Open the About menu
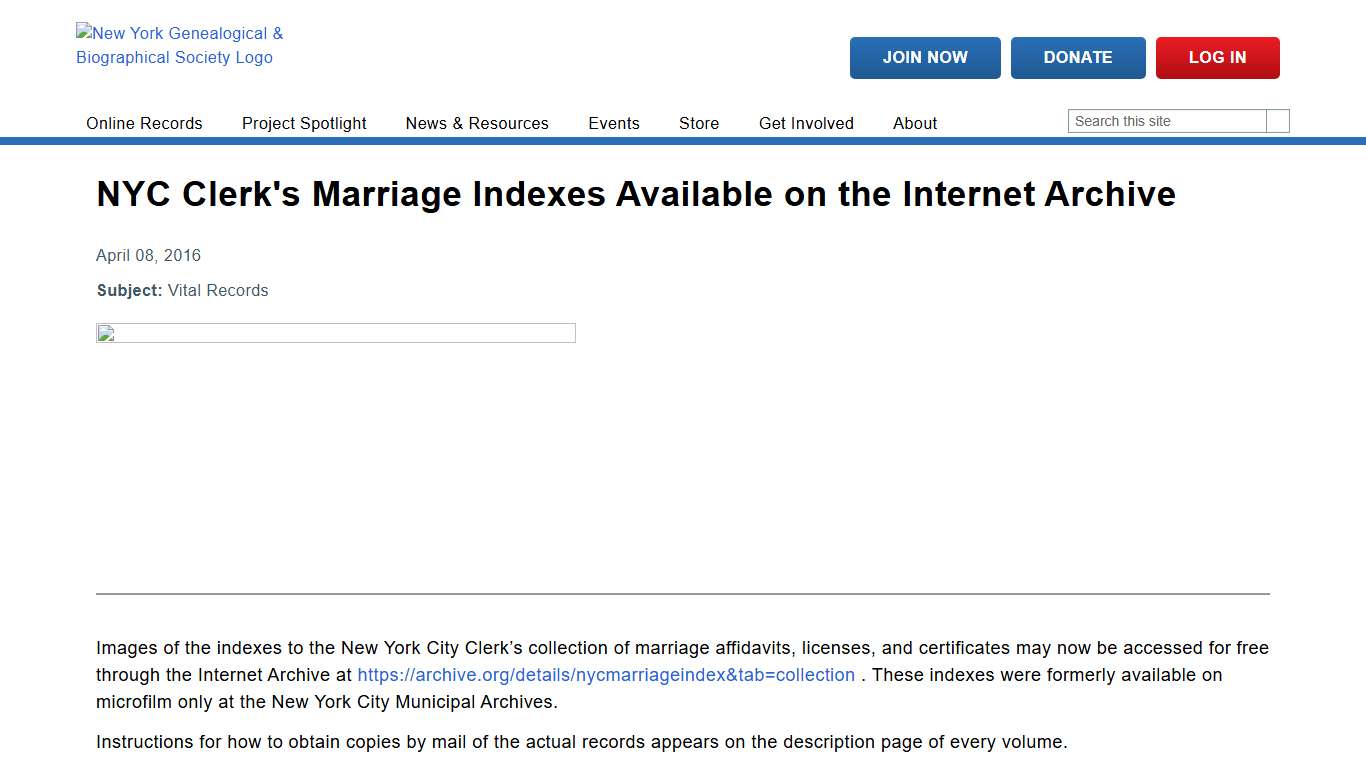The image size is (1366, 768). pos(915,123)
